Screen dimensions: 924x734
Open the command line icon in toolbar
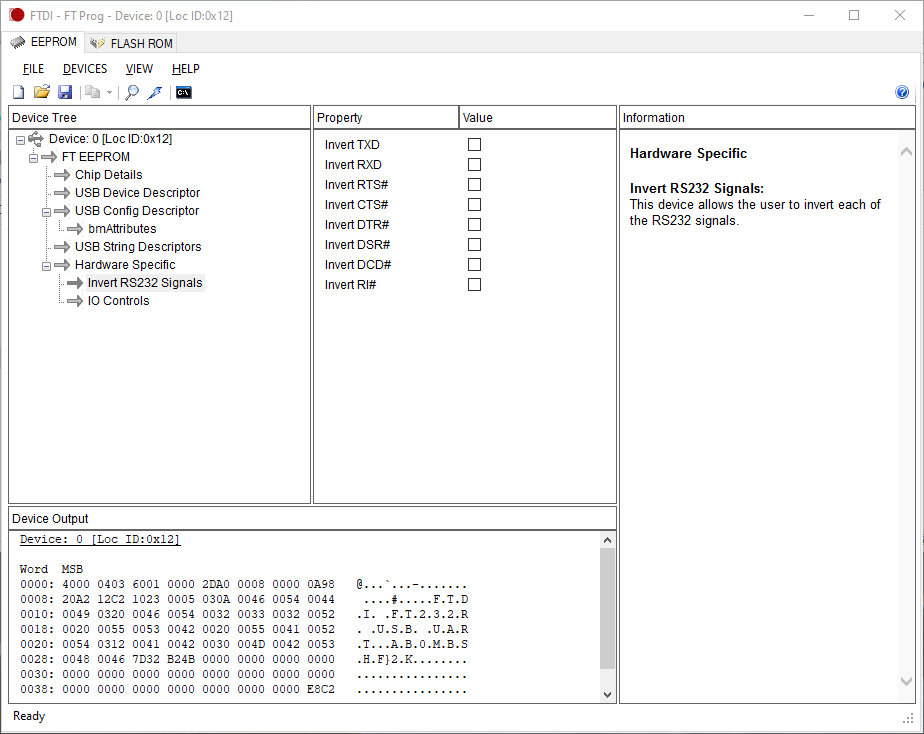(x=184, y=92)
